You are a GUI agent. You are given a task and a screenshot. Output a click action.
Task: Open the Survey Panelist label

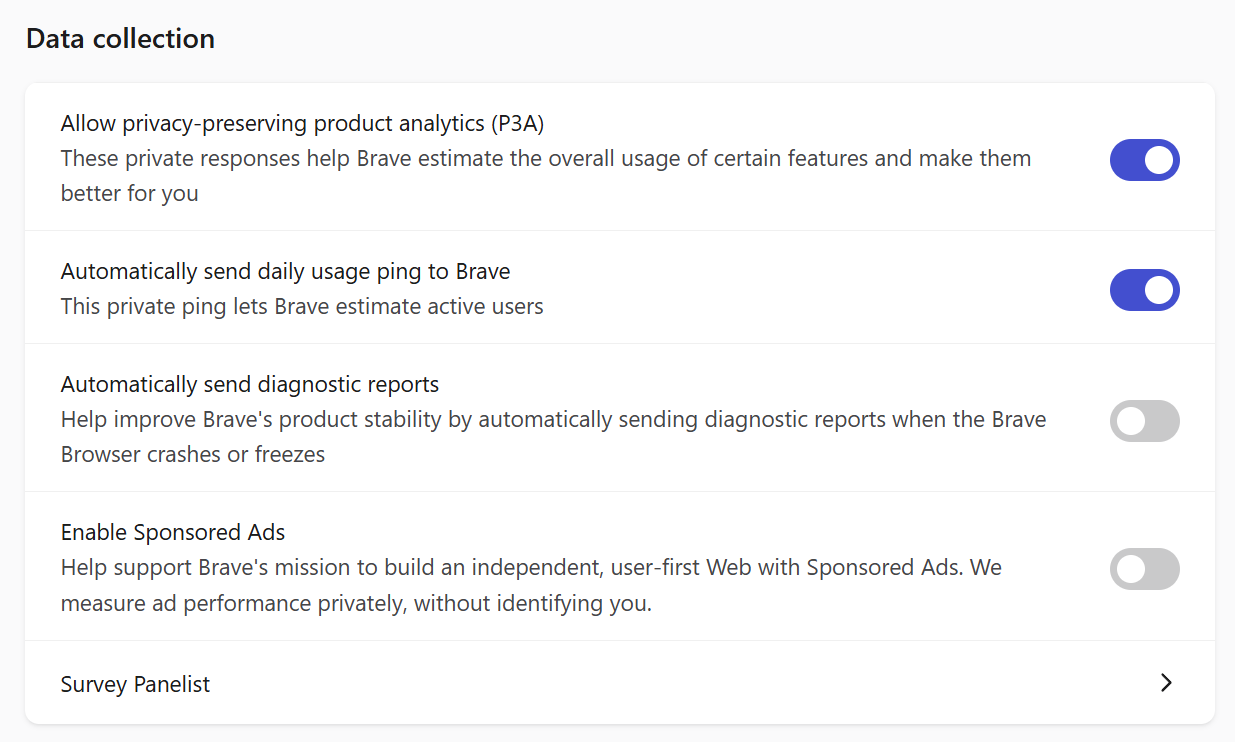[135, 684]
